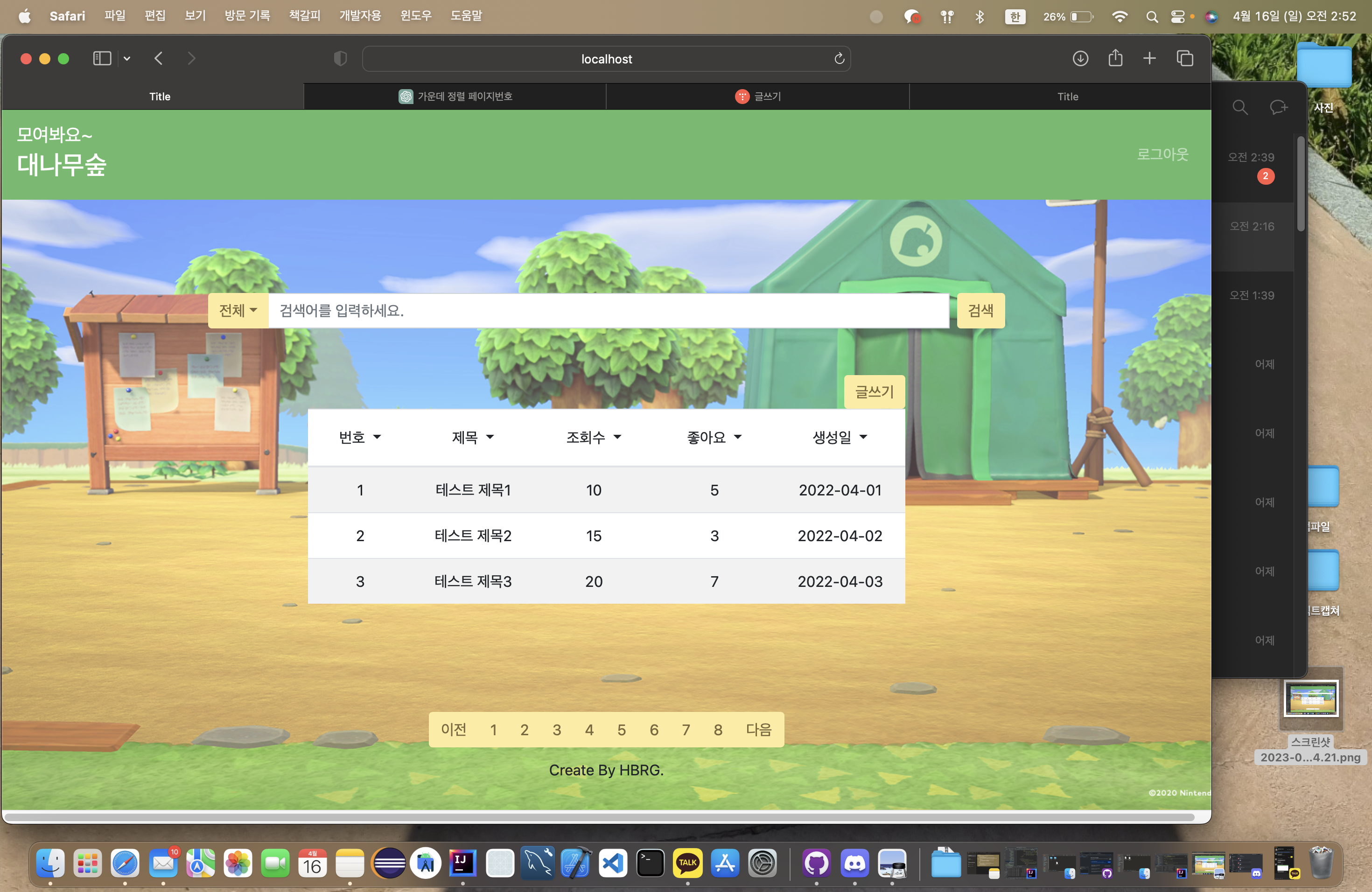Open Discord in the Dock
Image resolution: width=1372 pixels, height=892 pixels.
(854, 863)
